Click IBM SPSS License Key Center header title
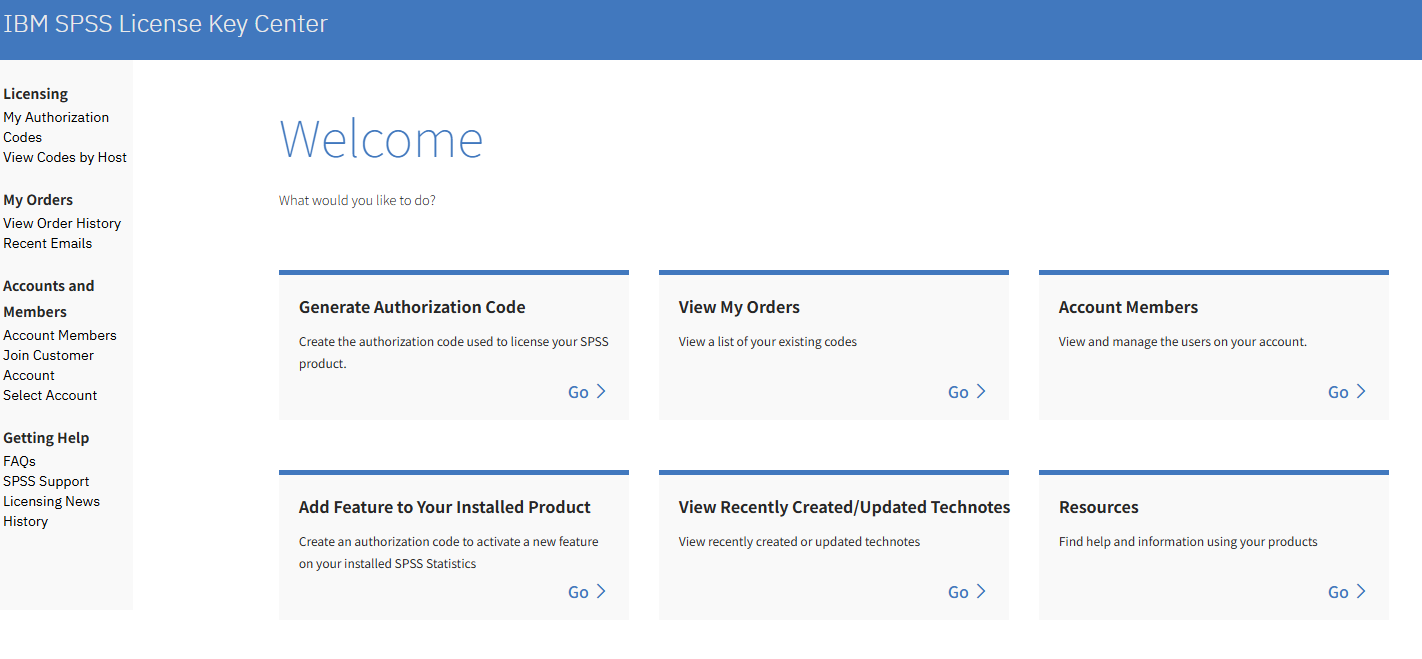Image resolution: width=1422 pixels, height=659 pixels. pyautogui.click(x=166, y=24)
